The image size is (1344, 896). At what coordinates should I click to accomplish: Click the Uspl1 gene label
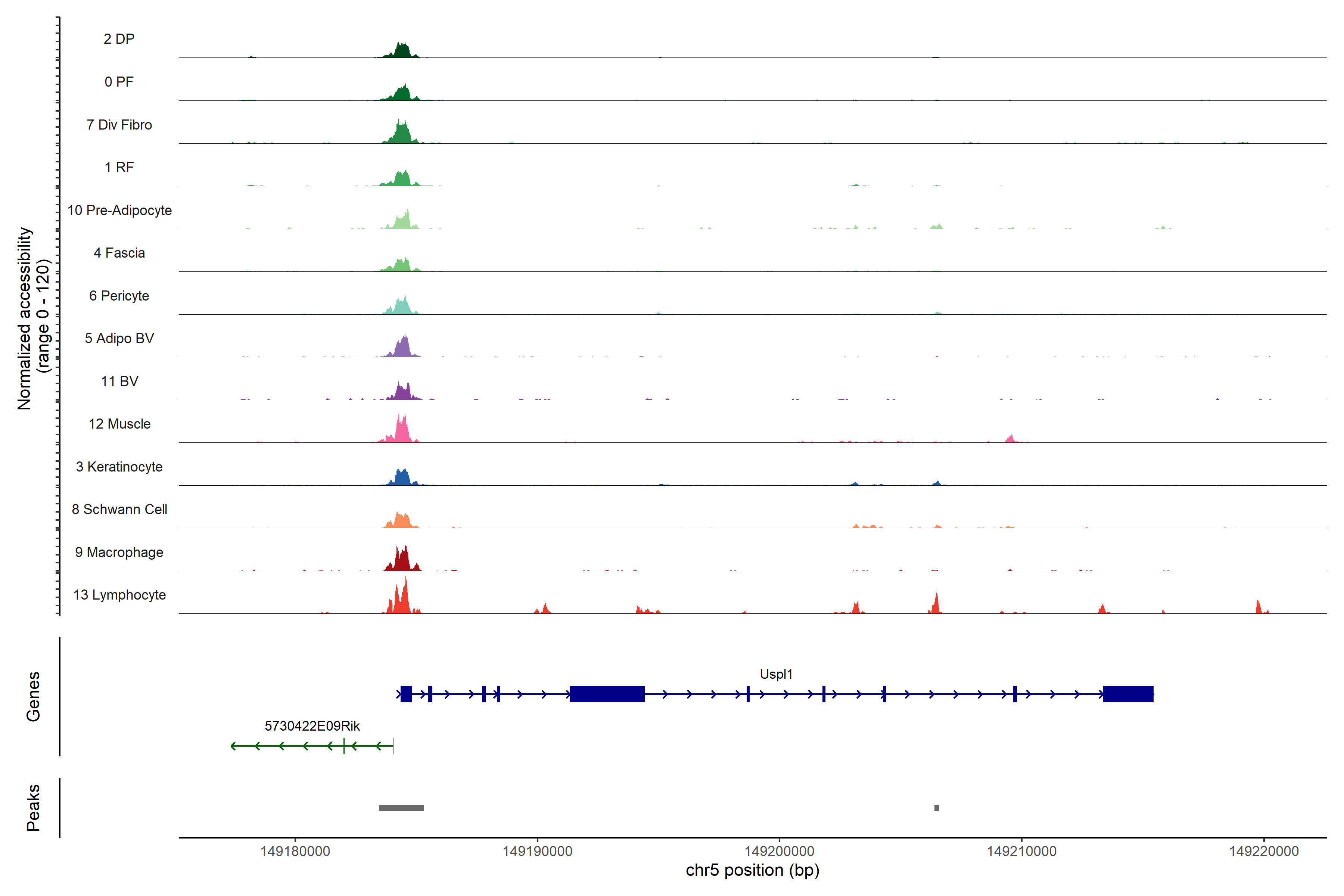(776, 674)
